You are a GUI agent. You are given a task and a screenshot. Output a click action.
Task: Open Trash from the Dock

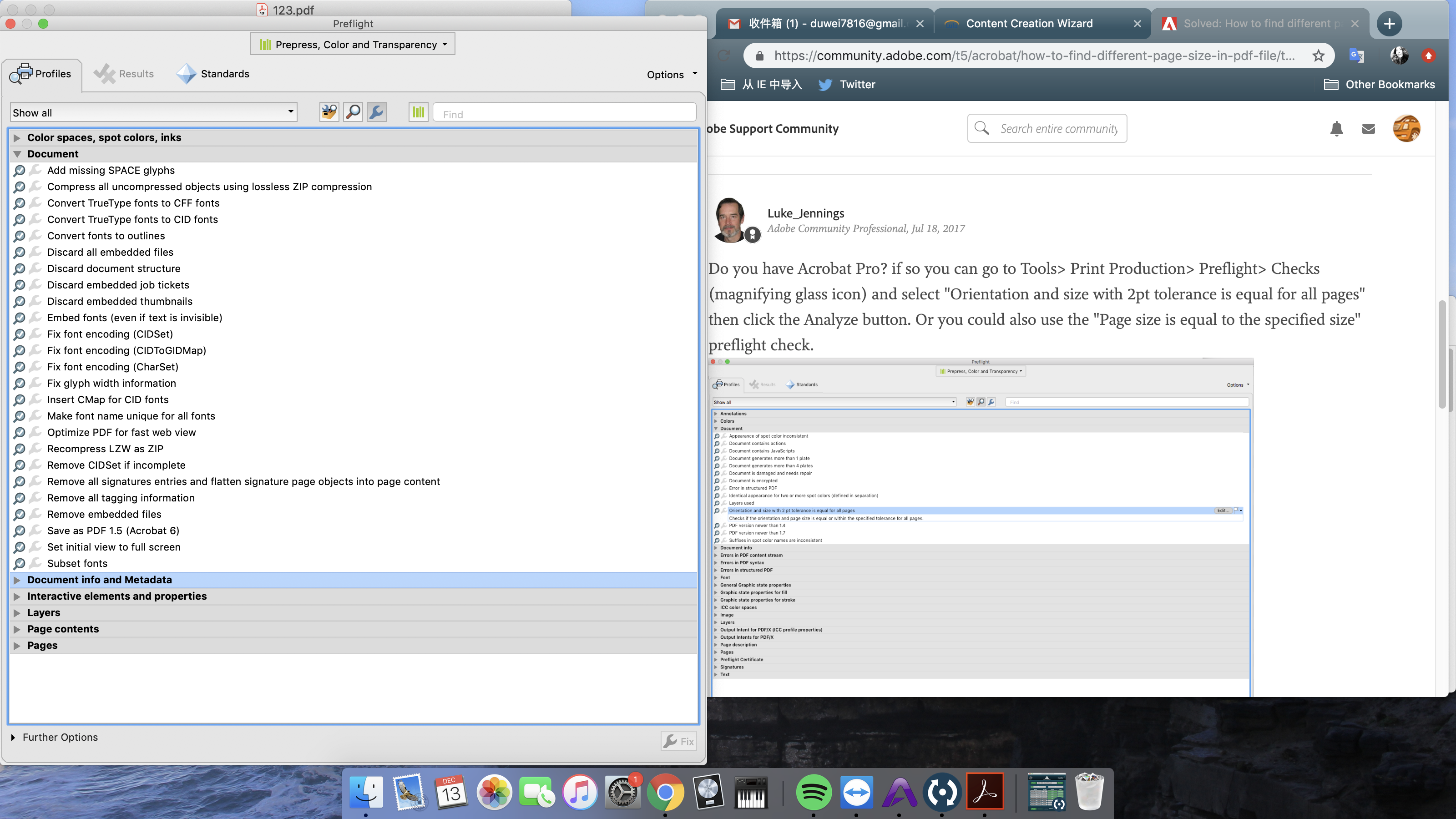coord(1089,792)
